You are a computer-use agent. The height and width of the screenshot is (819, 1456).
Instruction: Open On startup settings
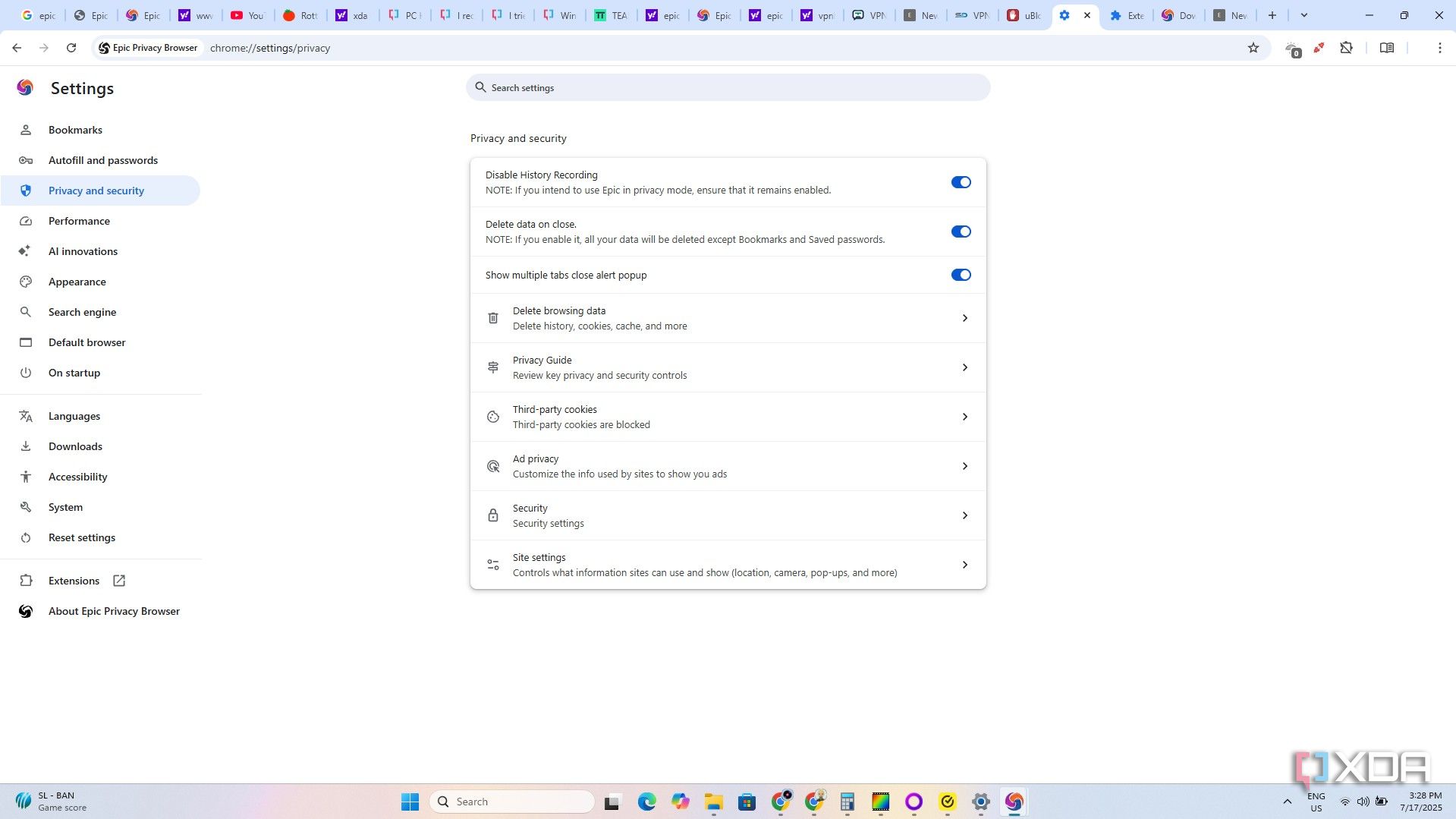[100, 373]
